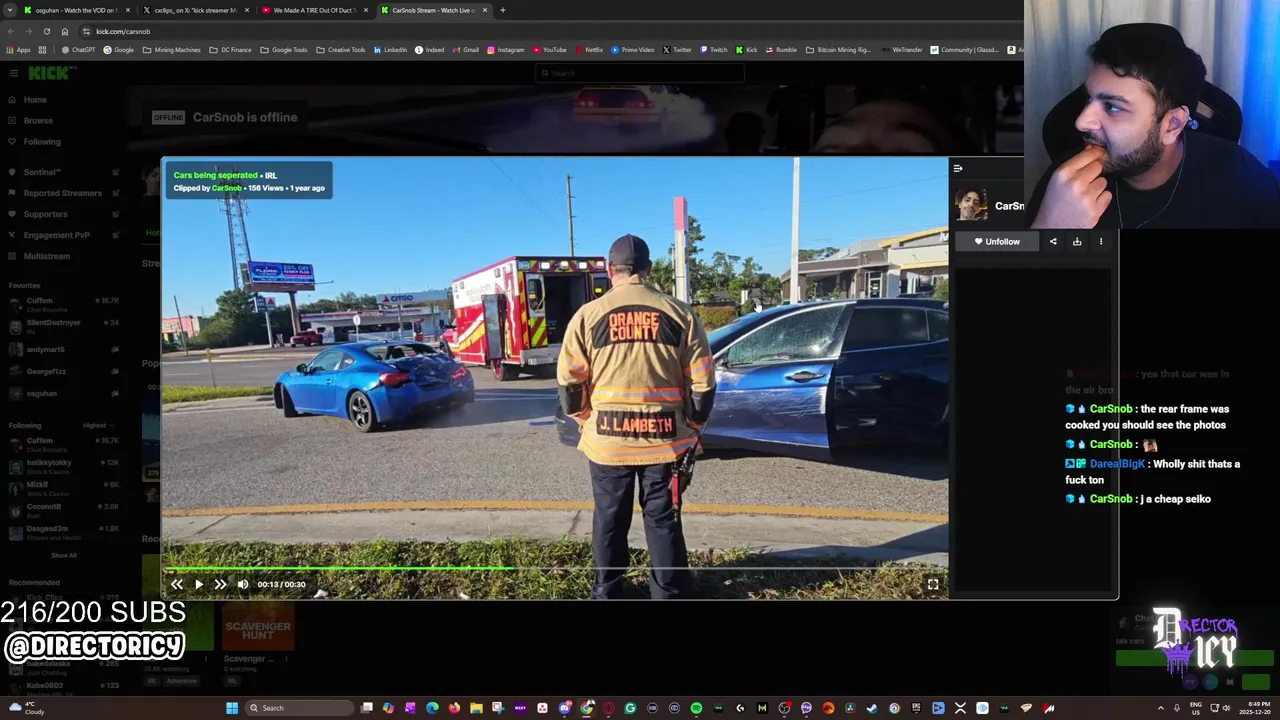Viewport: 1280px width, 720px height.
Task: Open Supporters section in sidebar
Action: click(45, 214)
